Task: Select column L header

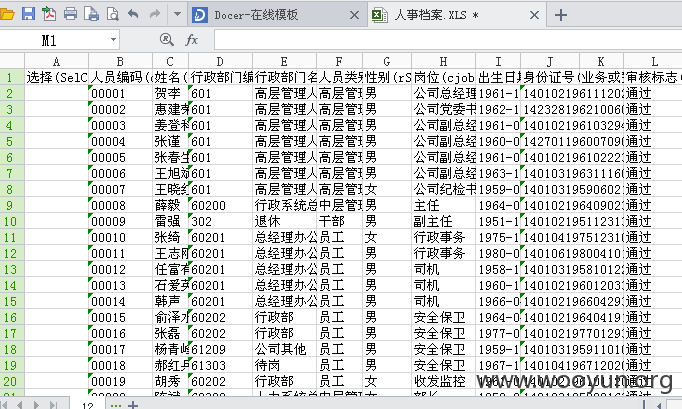Action: click(654, 61)
